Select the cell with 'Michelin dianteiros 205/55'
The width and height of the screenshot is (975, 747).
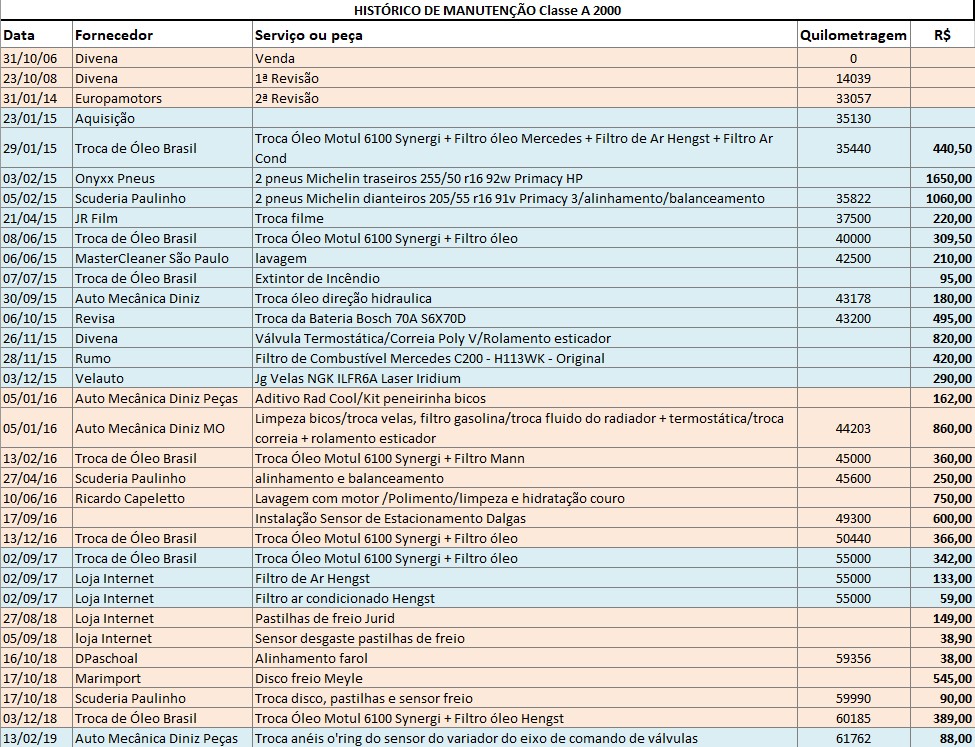525,198
